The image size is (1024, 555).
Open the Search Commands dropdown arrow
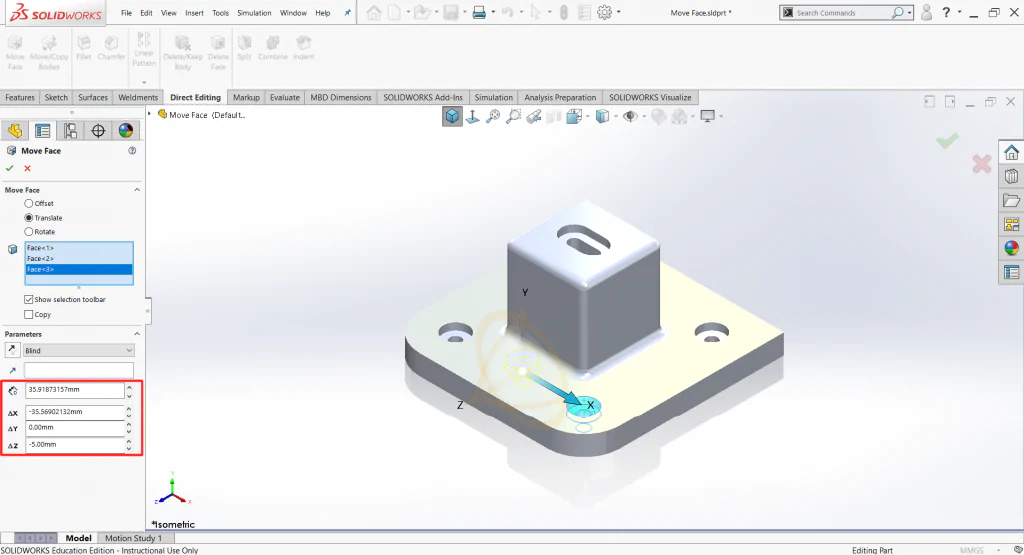tap(909, 12)
